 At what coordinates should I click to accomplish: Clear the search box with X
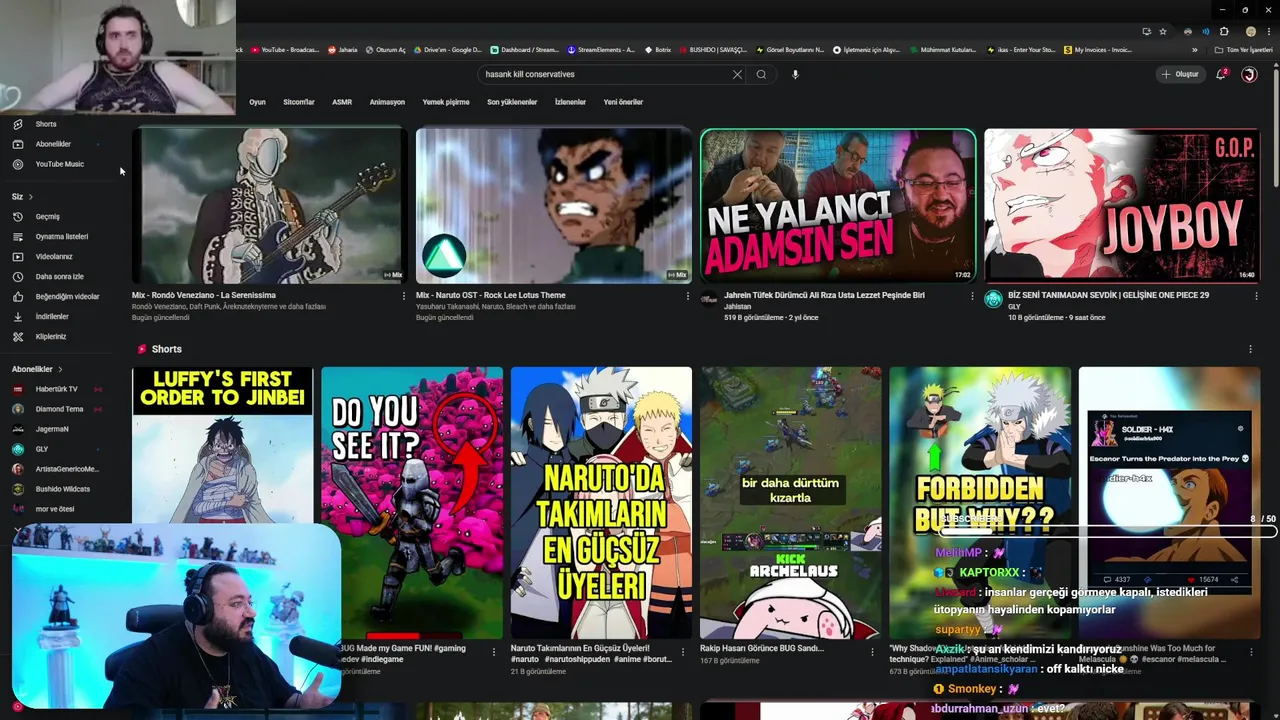point(737,74)
